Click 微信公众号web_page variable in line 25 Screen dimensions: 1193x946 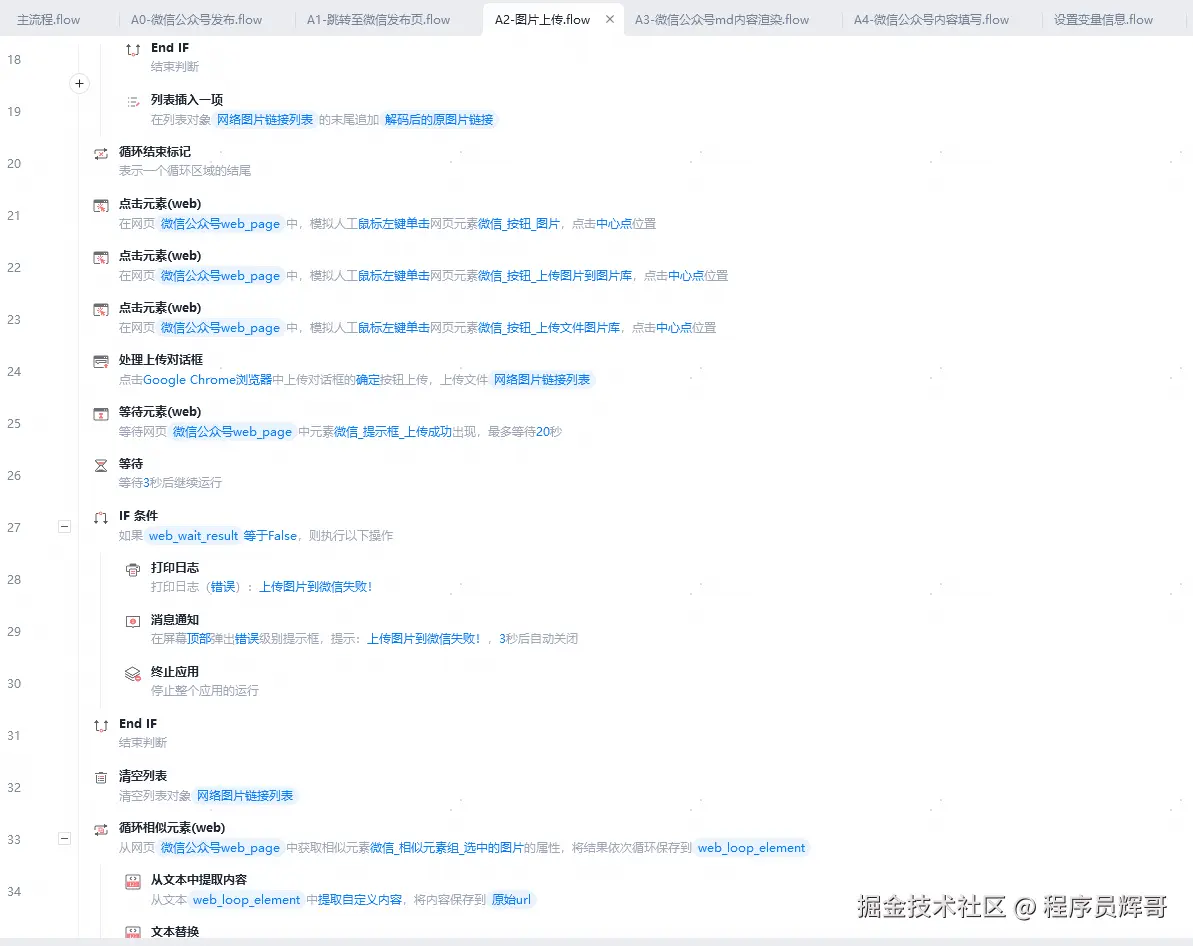pos(232,432)
